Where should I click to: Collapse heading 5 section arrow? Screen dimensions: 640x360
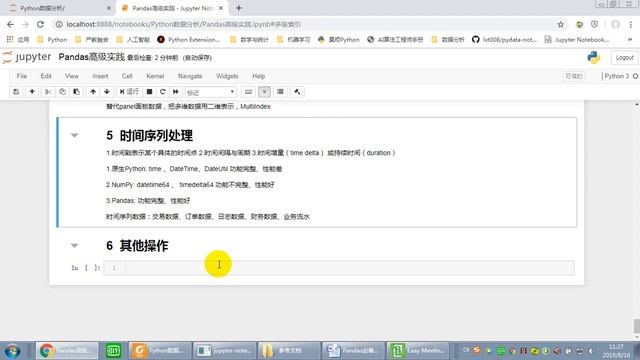click(x=74, y=135)
